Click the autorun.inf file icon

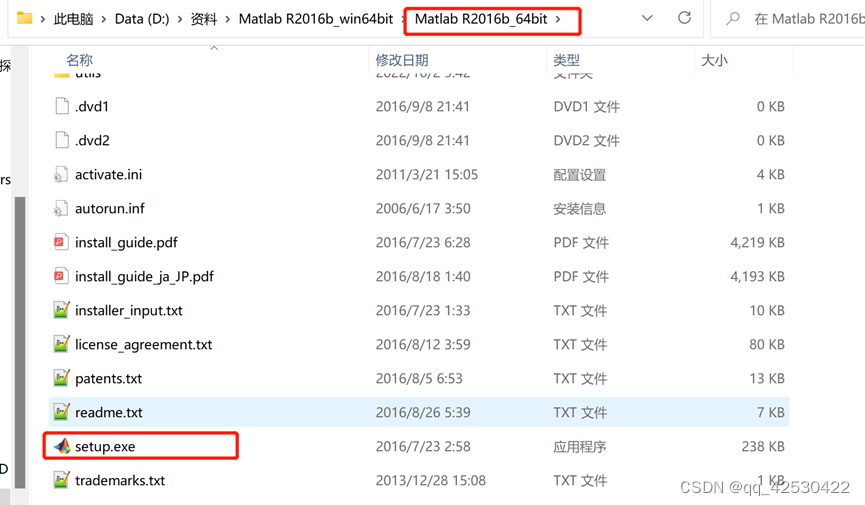61,209
